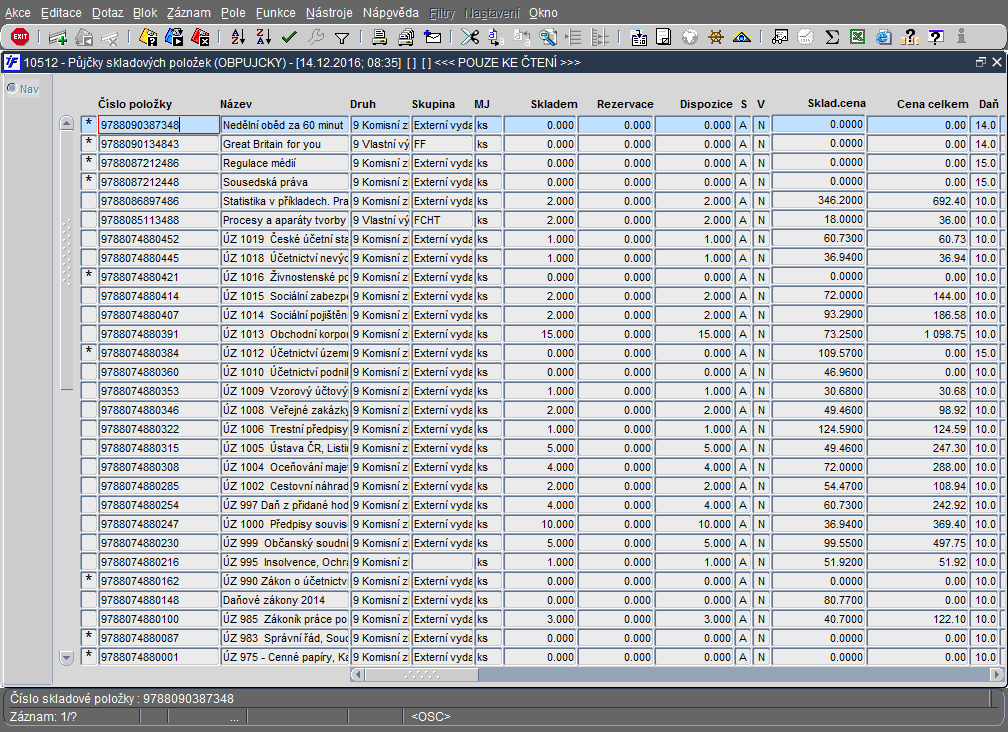Click the 'Sousedská práva' name cell
The height and width of the screenshot is (732, 1008).
point(284,182)
